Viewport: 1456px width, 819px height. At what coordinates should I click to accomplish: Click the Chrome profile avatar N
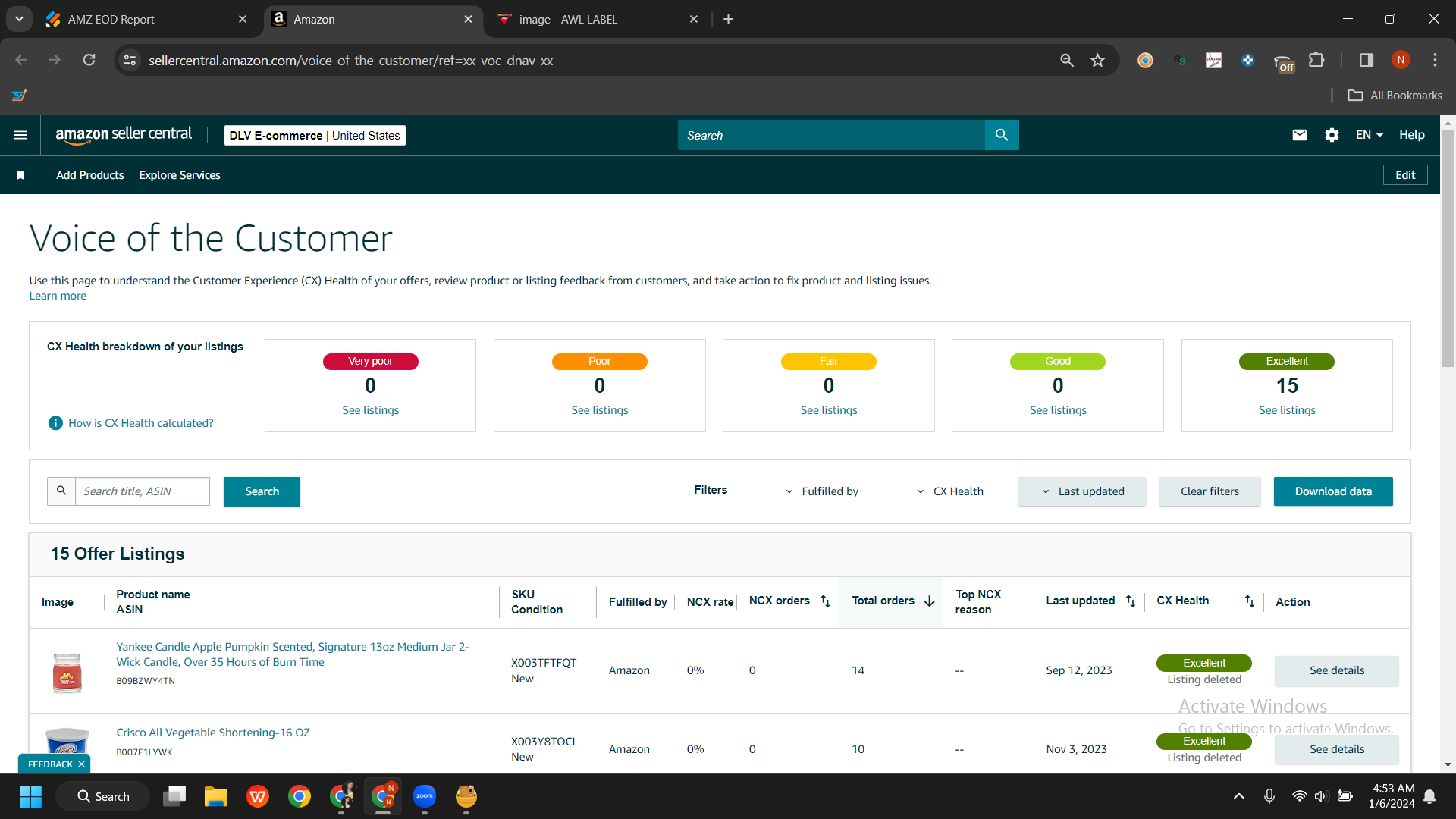pos(1401,60)
